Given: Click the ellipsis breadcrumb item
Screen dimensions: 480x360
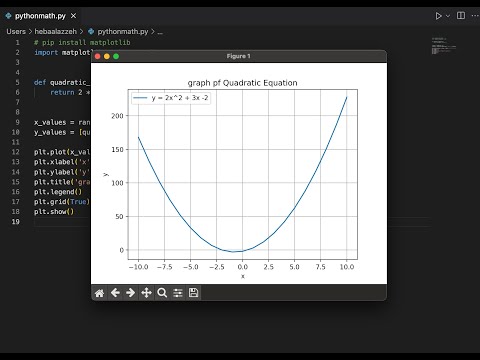Looking at the screenshot, I should click(x=160, y=32).
